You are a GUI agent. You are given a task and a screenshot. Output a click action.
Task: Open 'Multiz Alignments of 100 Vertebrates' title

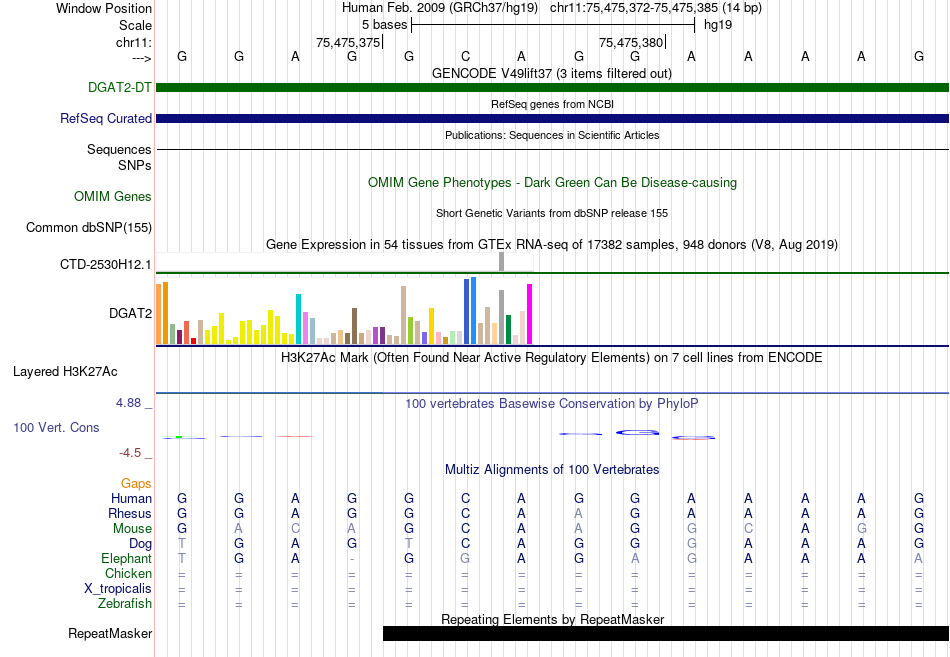(552, 469)
